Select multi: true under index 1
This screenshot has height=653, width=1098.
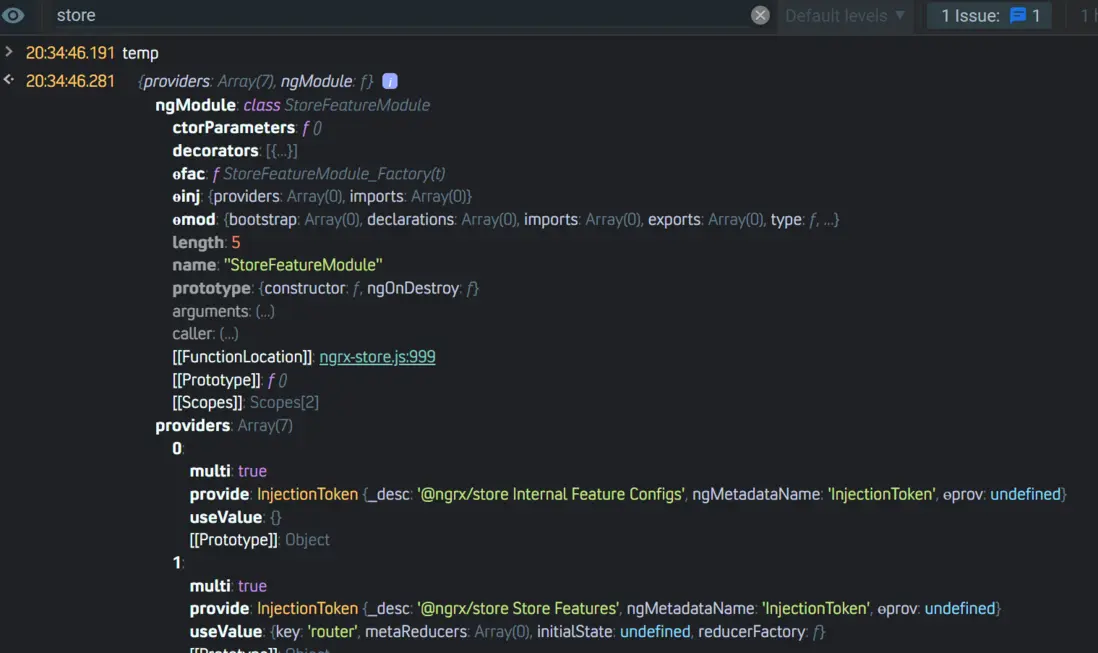tap(228, 586)
